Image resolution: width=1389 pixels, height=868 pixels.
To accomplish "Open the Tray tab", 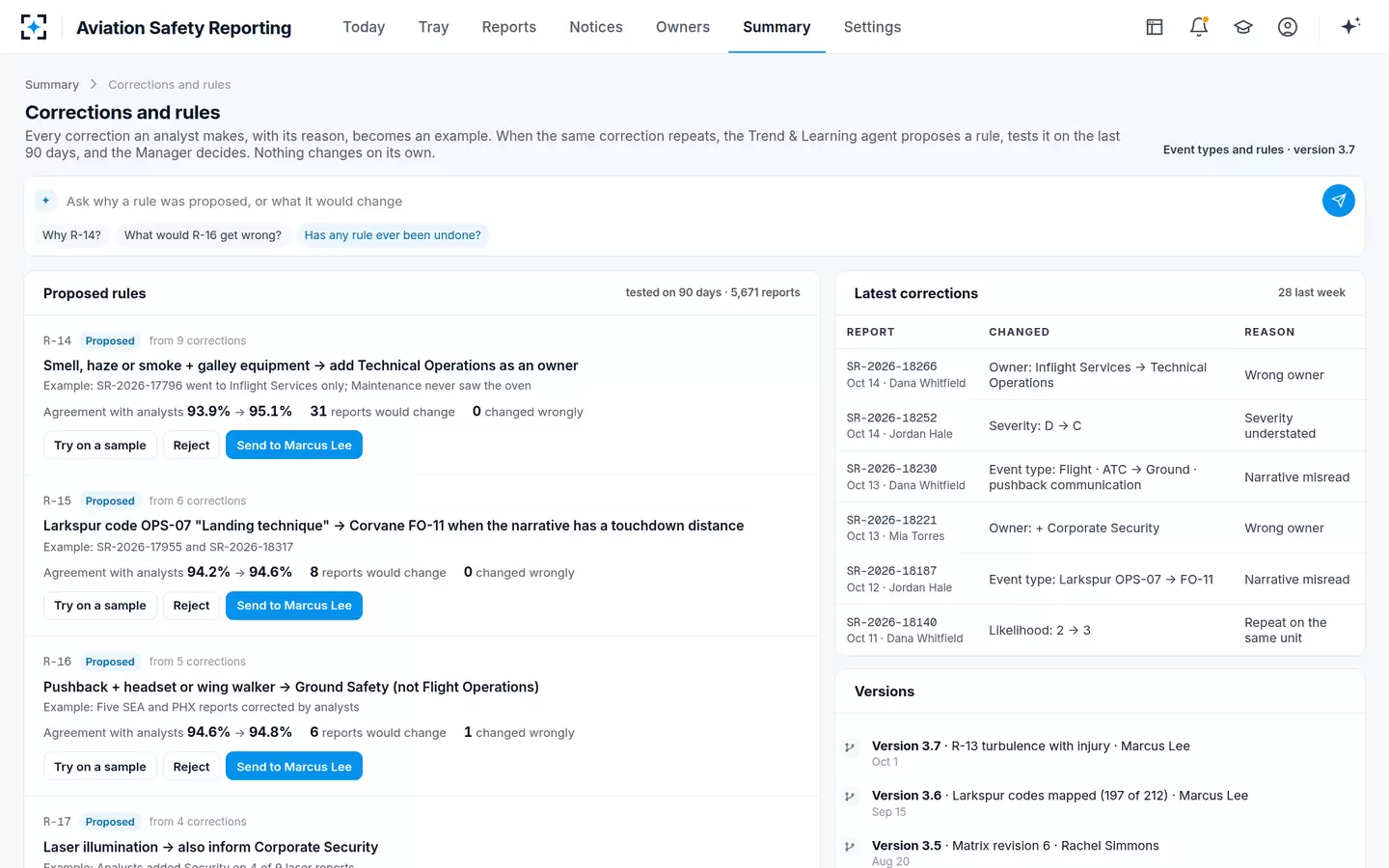I will click(x=434, y=27).
